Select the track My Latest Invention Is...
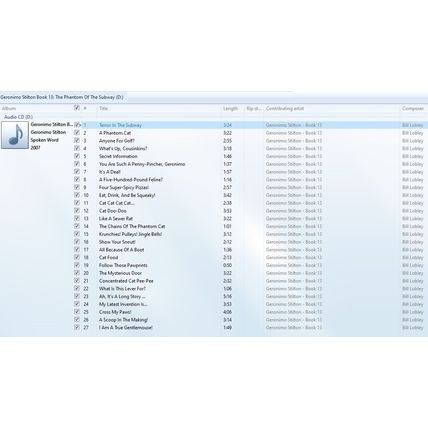The width and height of the screenshot is (428, 428). tap(123, 304)
